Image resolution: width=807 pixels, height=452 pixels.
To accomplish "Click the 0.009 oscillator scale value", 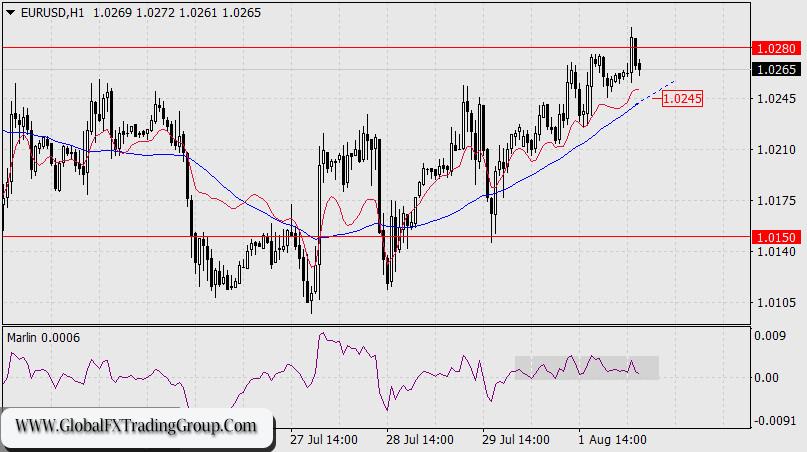I will 769,336.
